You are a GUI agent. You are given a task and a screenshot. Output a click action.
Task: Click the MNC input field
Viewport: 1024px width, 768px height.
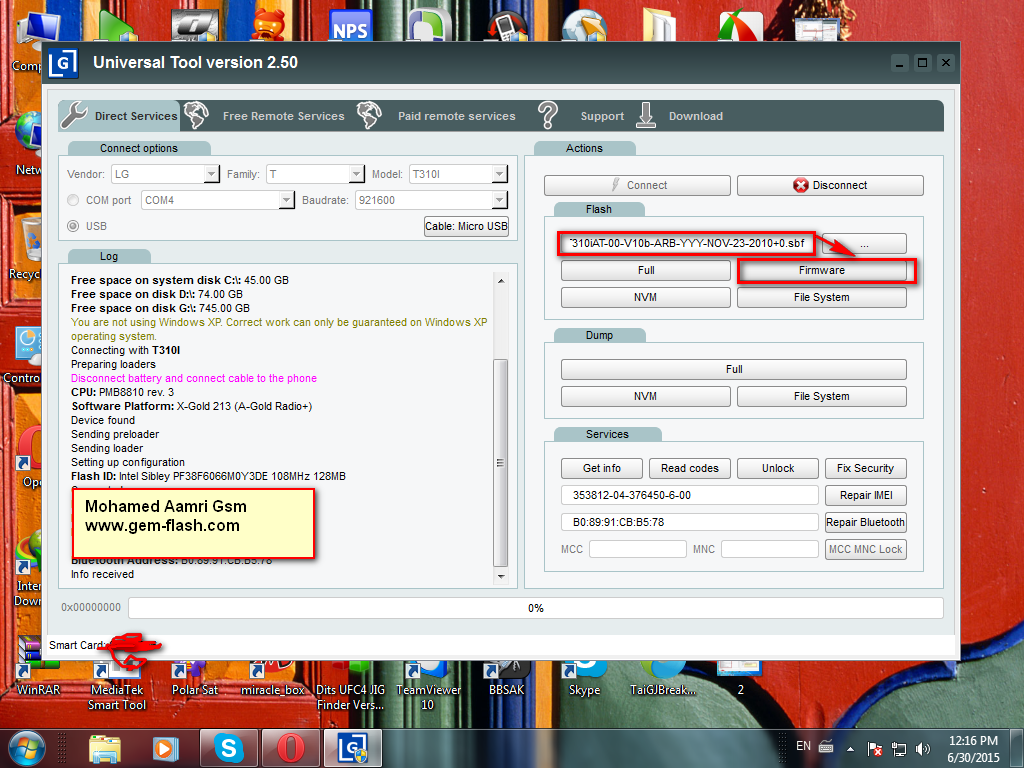(769, 549)
